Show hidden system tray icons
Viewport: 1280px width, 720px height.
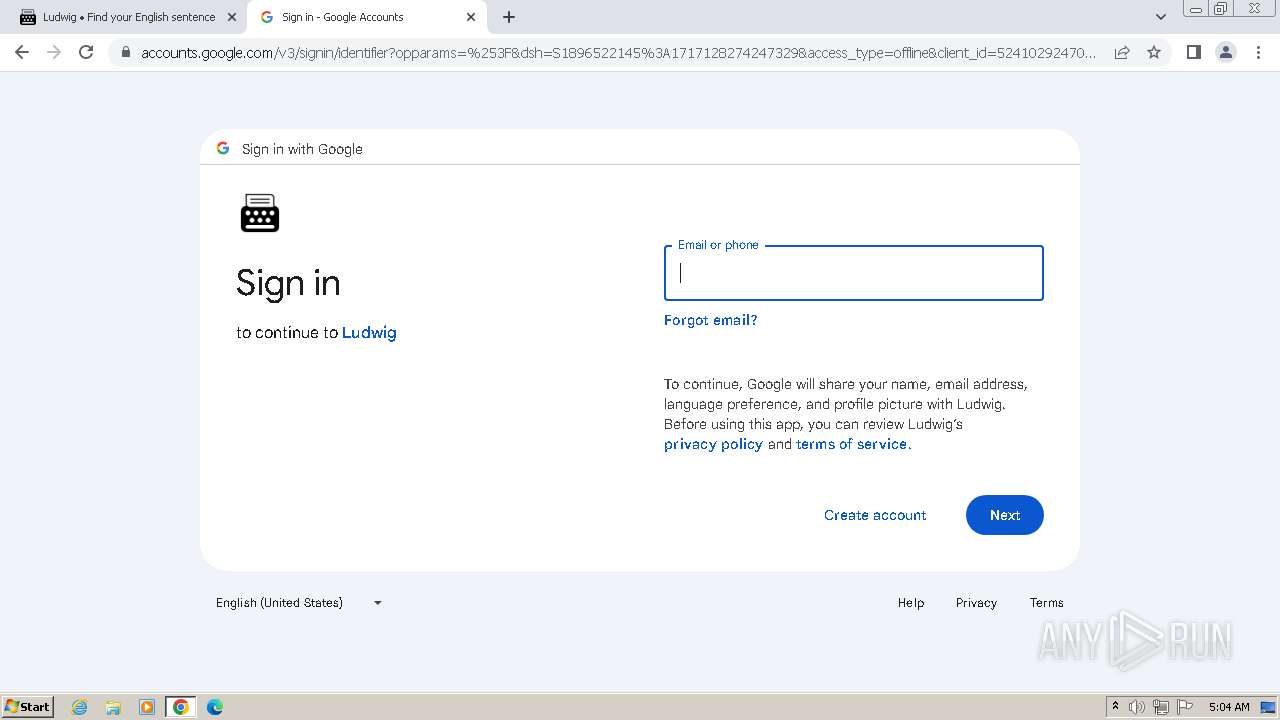pyautogui.click(x=1115, y=706)
